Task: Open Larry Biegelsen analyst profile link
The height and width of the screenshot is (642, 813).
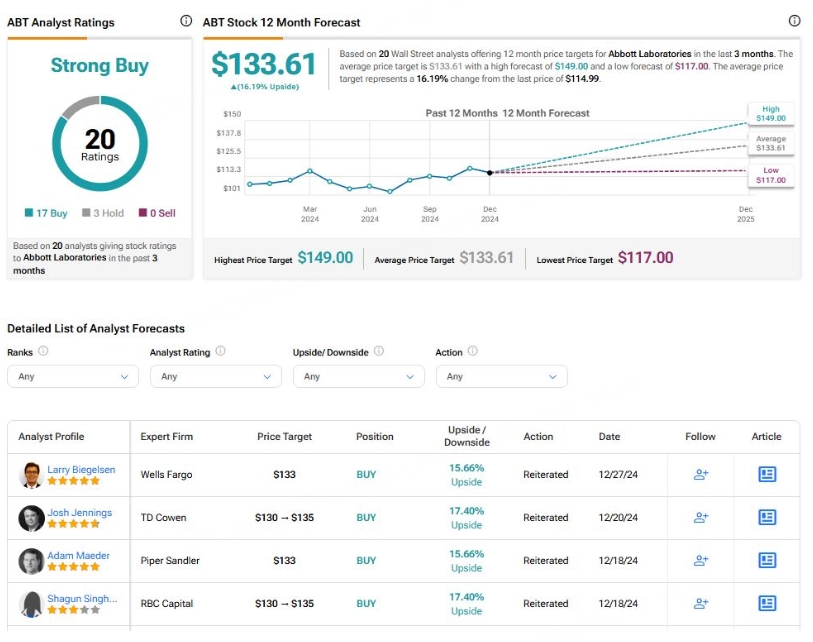Action: pyautogui.click(x=81, y=469)
